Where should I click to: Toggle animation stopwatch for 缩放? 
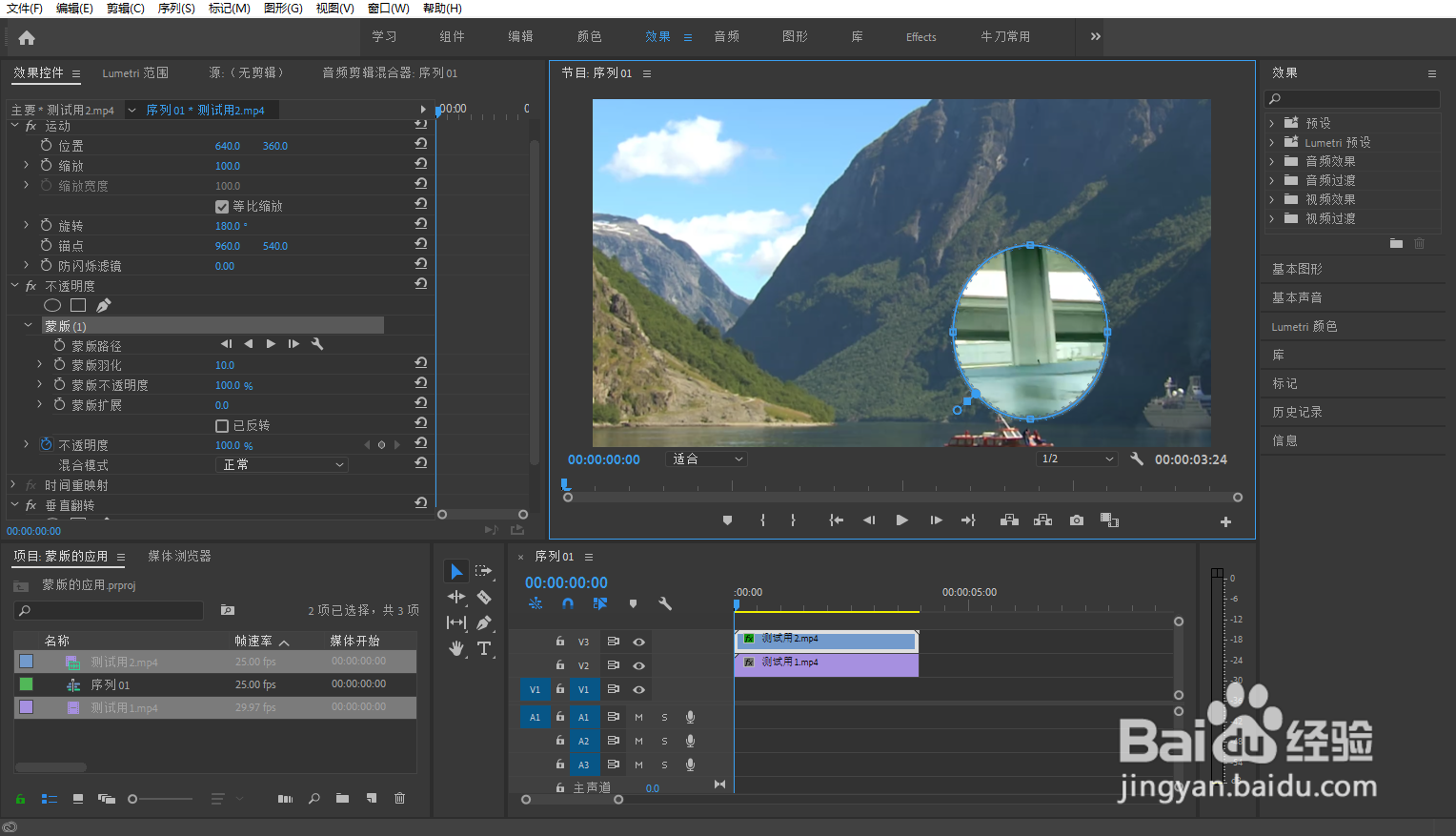pyautogui.click(x=46, y=165)
